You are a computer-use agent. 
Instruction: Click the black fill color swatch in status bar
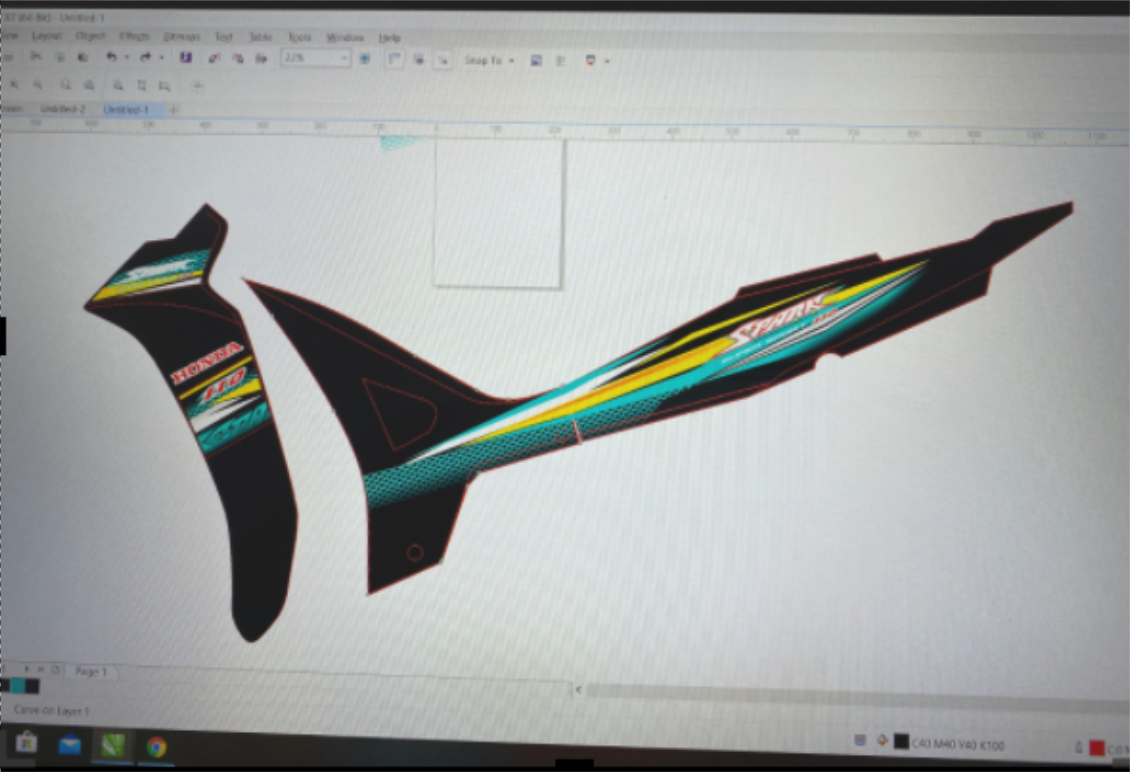coord(901,741)
